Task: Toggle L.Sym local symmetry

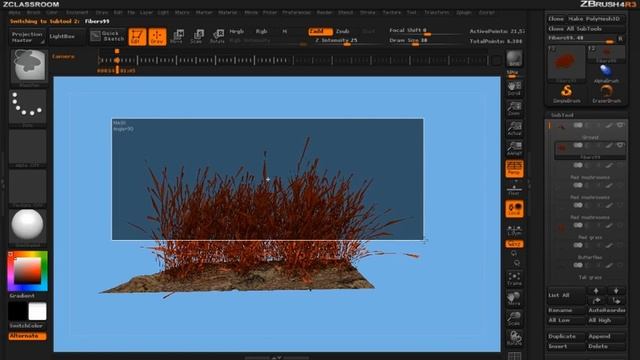Action: [514, 230]
